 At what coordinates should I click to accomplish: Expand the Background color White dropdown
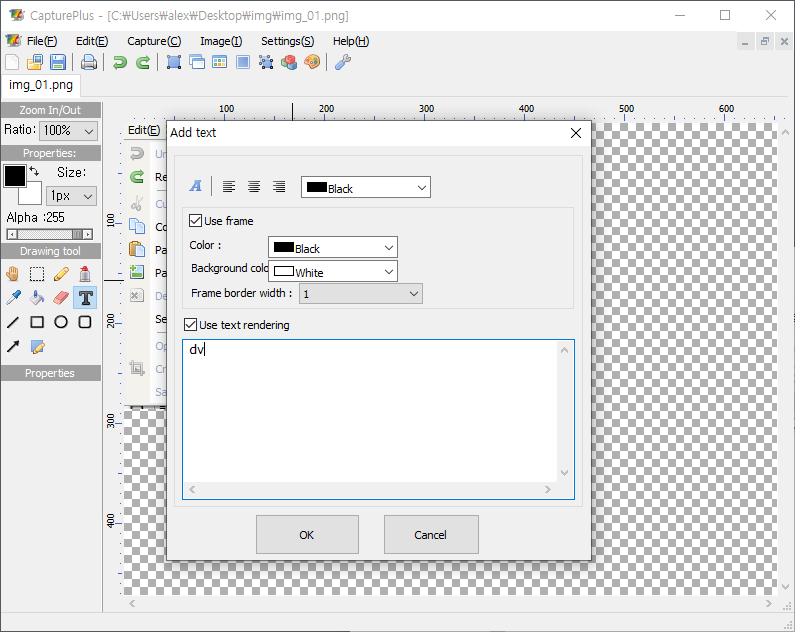(333, 271)
